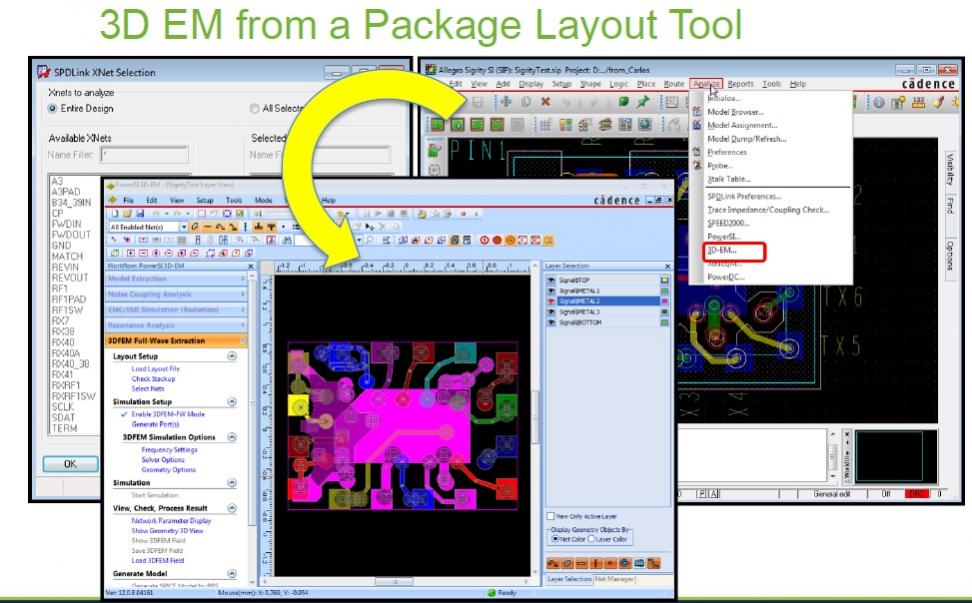This screenshot has height=603, width=972.
Task: Click the blue info icon in Allegro toolbar
Action: (x=879, y=103)
